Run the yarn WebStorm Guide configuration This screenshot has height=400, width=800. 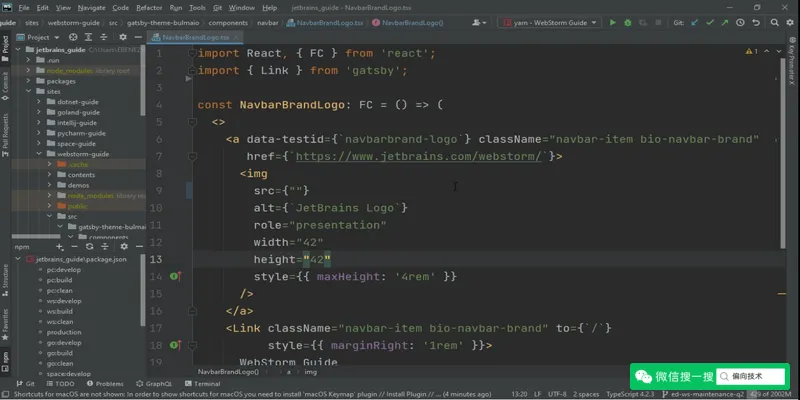coord(613,22)
